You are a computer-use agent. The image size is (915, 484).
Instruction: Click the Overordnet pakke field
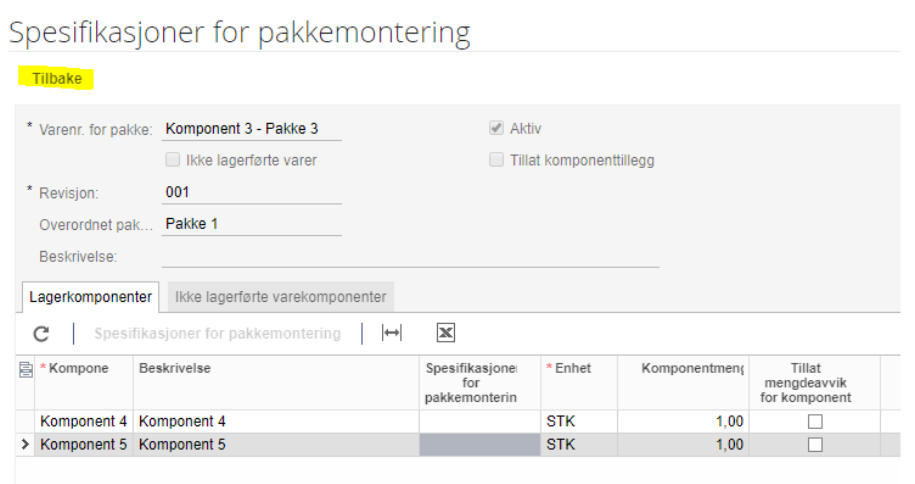click(252, 224)
